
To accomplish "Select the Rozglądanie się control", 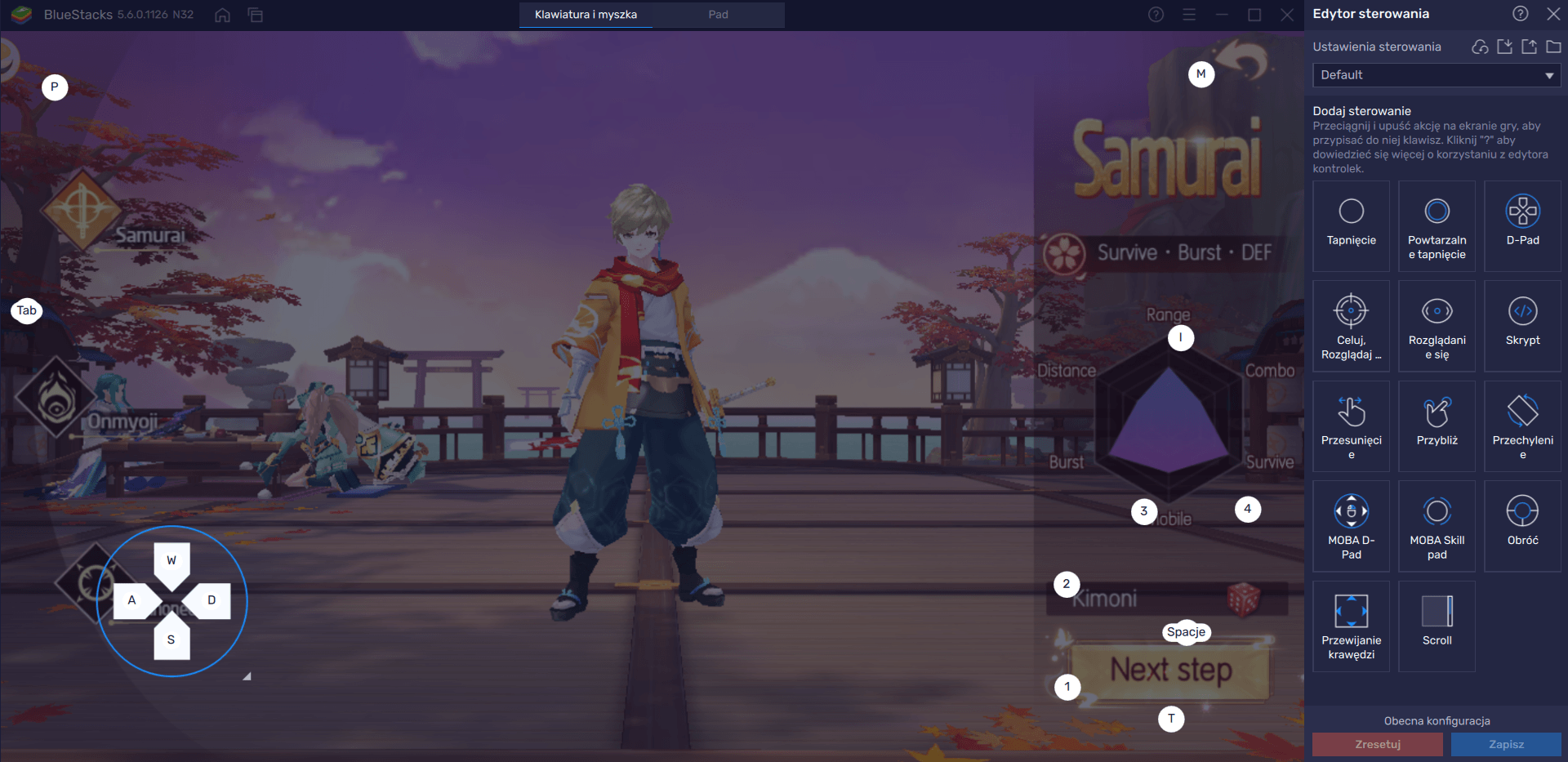I will tap(1437, 326).
